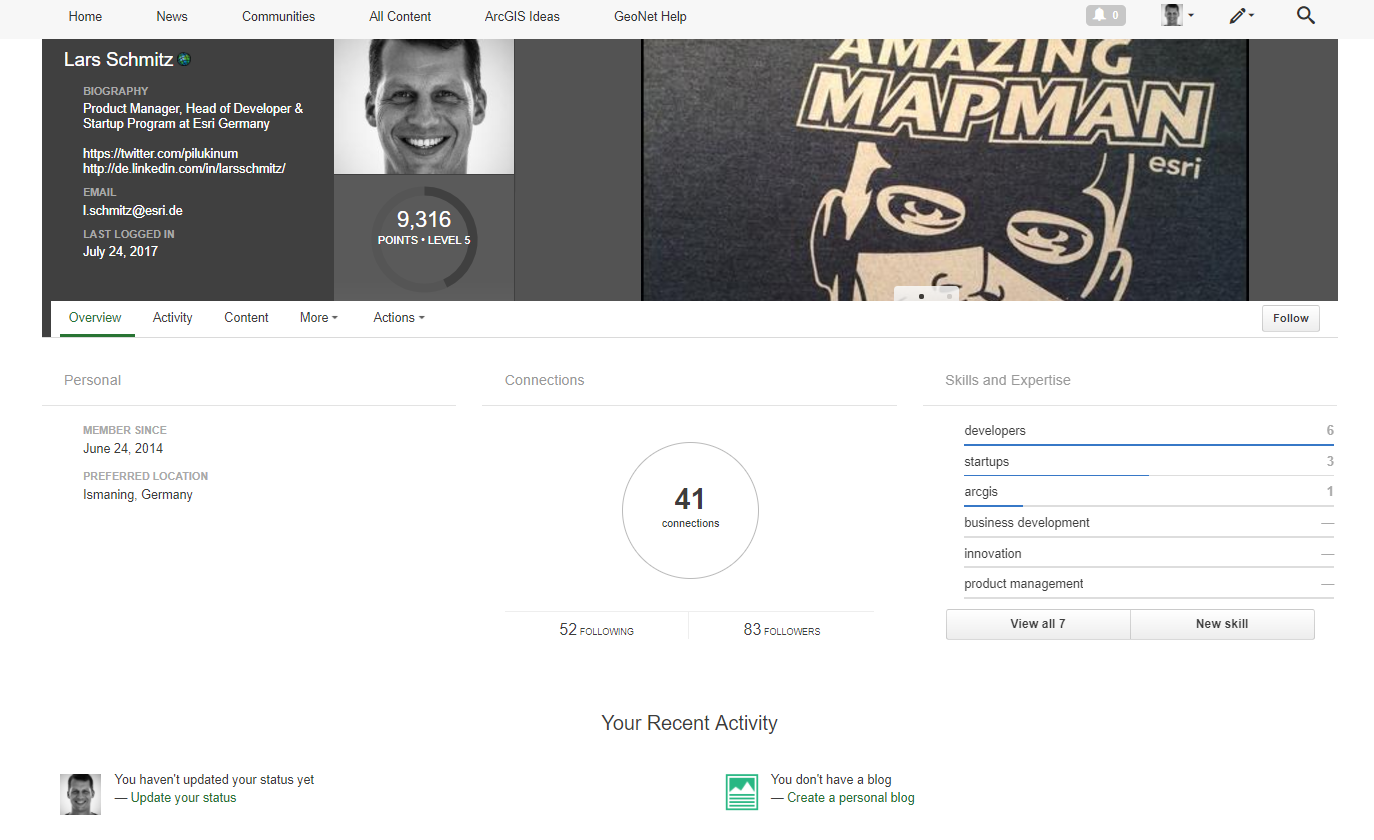Image resolution: width=1374 pixels, height=840 pixels.
Task: Select the business development skill
Action: [x=1027, y=523]
